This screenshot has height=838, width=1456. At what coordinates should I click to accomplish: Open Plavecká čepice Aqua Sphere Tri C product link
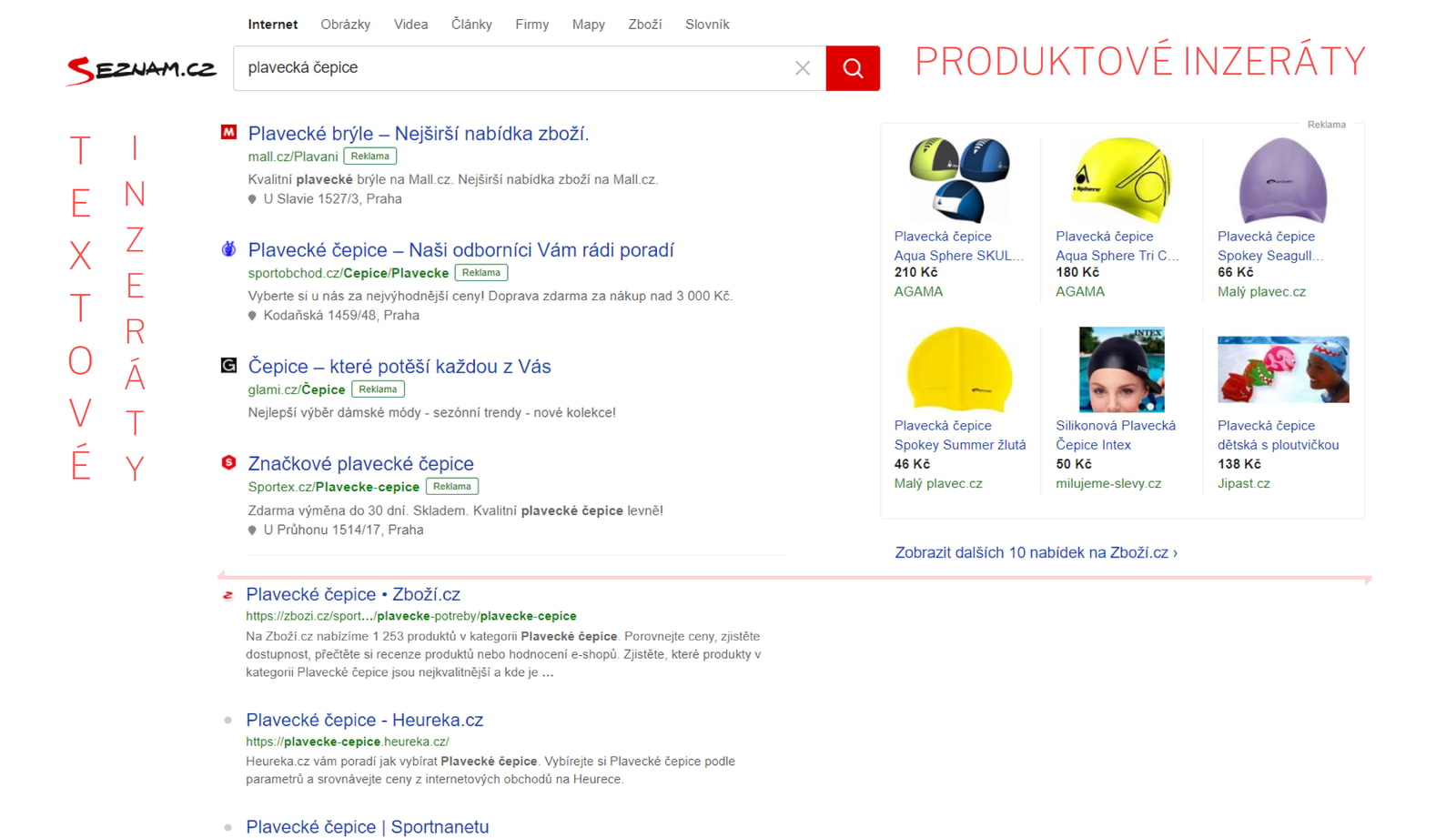point(1117,246)
